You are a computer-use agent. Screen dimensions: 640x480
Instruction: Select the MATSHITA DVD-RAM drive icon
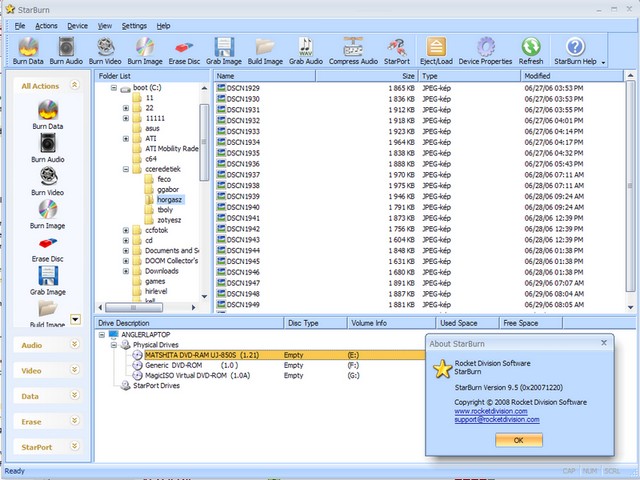pyautogui.click(x=138, y=355)
